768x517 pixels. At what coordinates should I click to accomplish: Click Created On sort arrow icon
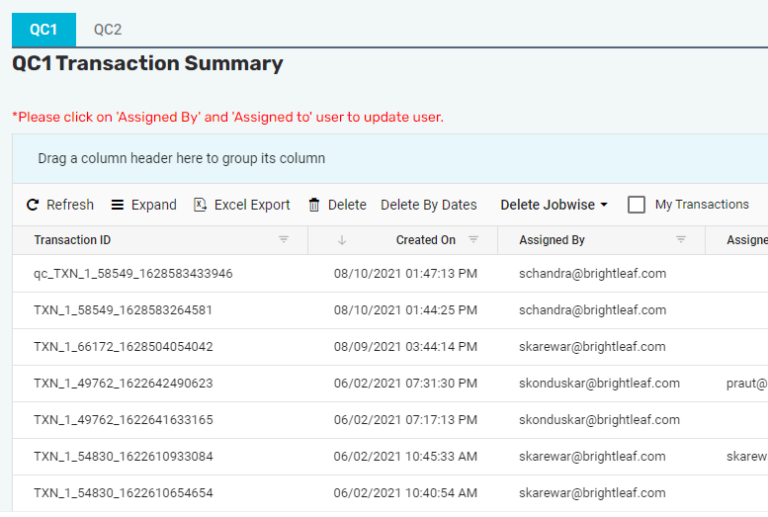[x=342, y=240]
